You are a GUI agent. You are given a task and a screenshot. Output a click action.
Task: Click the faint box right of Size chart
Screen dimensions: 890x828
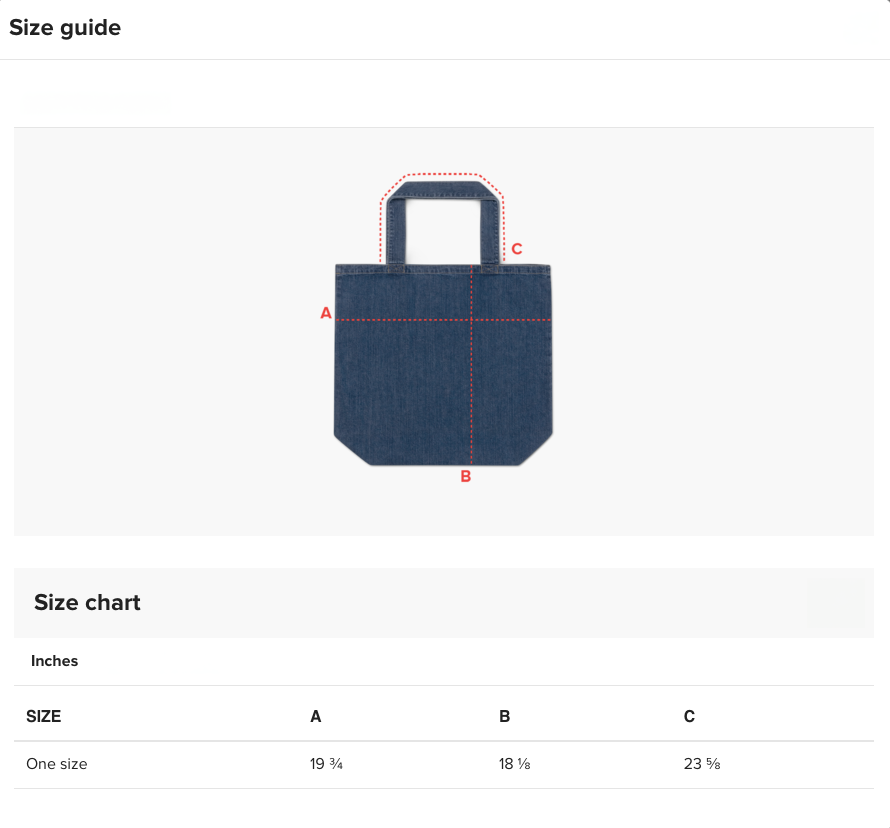point(837,603)
